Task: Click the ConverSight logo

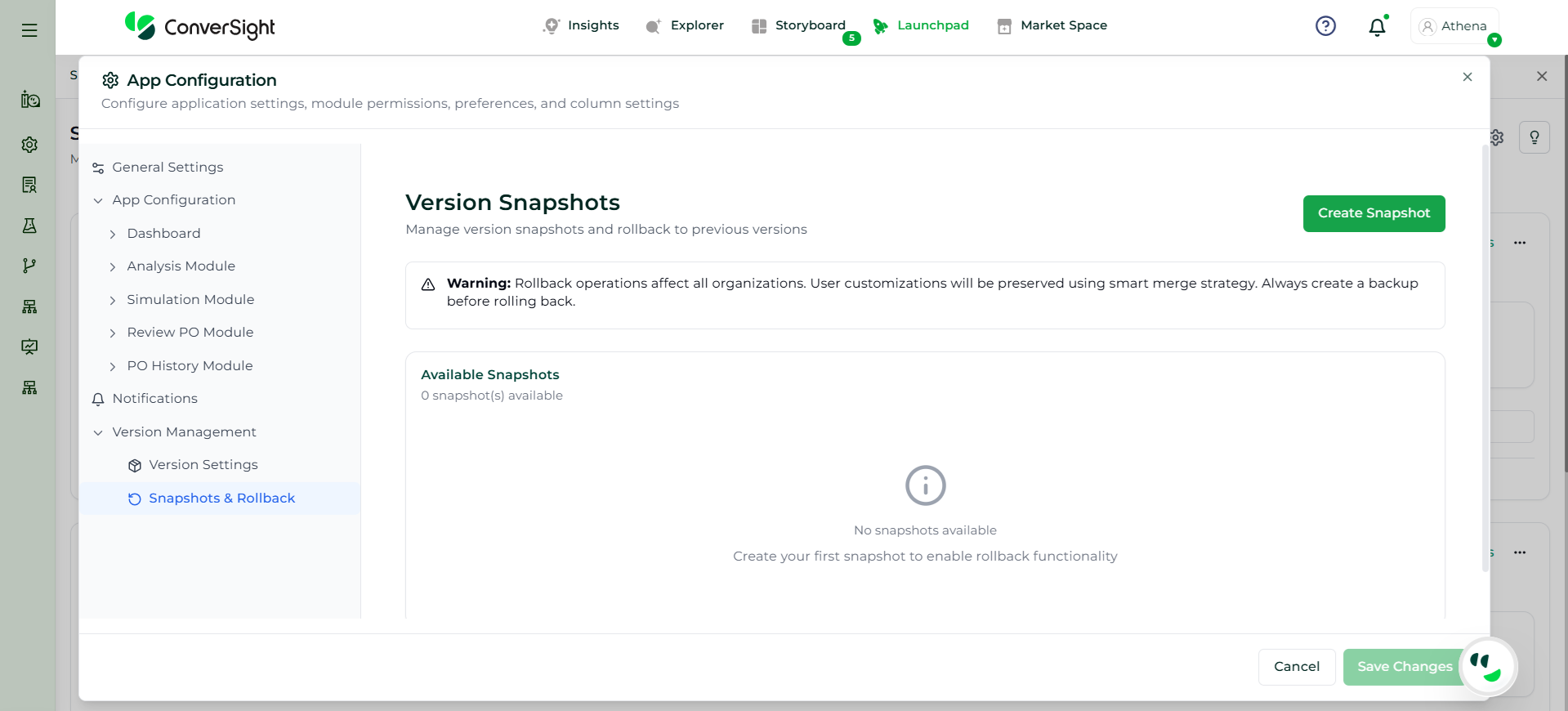Action: pyautogui.click(x=200, y=27)
